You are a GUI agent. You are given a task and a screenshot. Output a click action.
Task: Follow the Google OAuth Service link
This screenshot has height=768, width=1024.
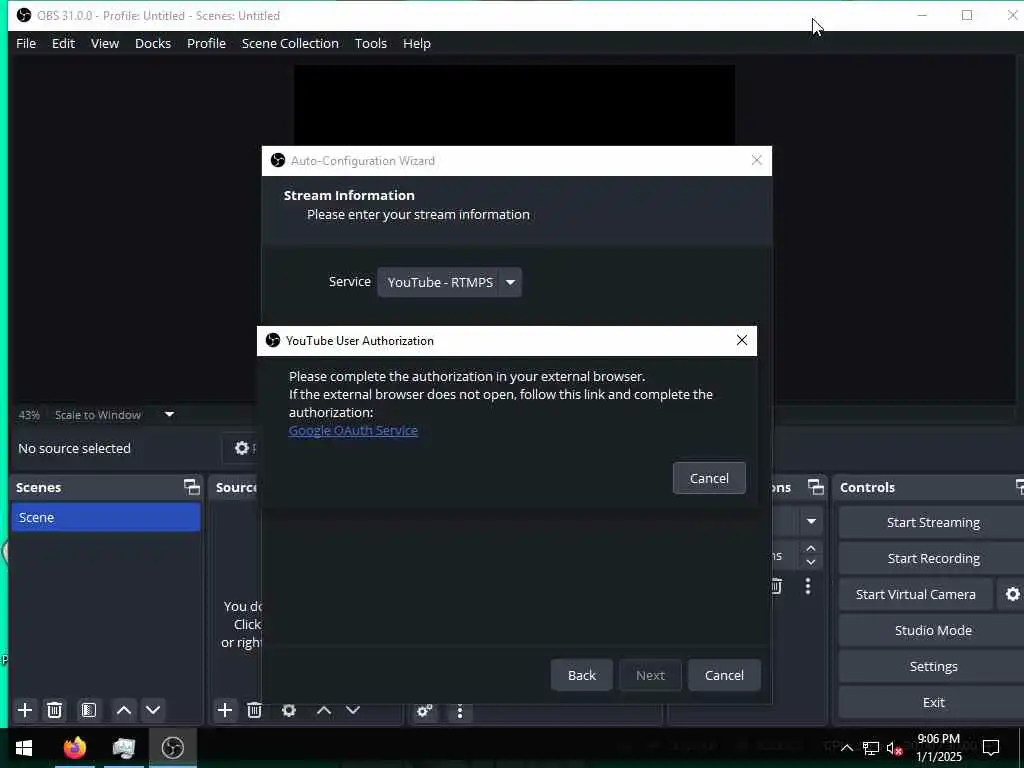point(353,430)
